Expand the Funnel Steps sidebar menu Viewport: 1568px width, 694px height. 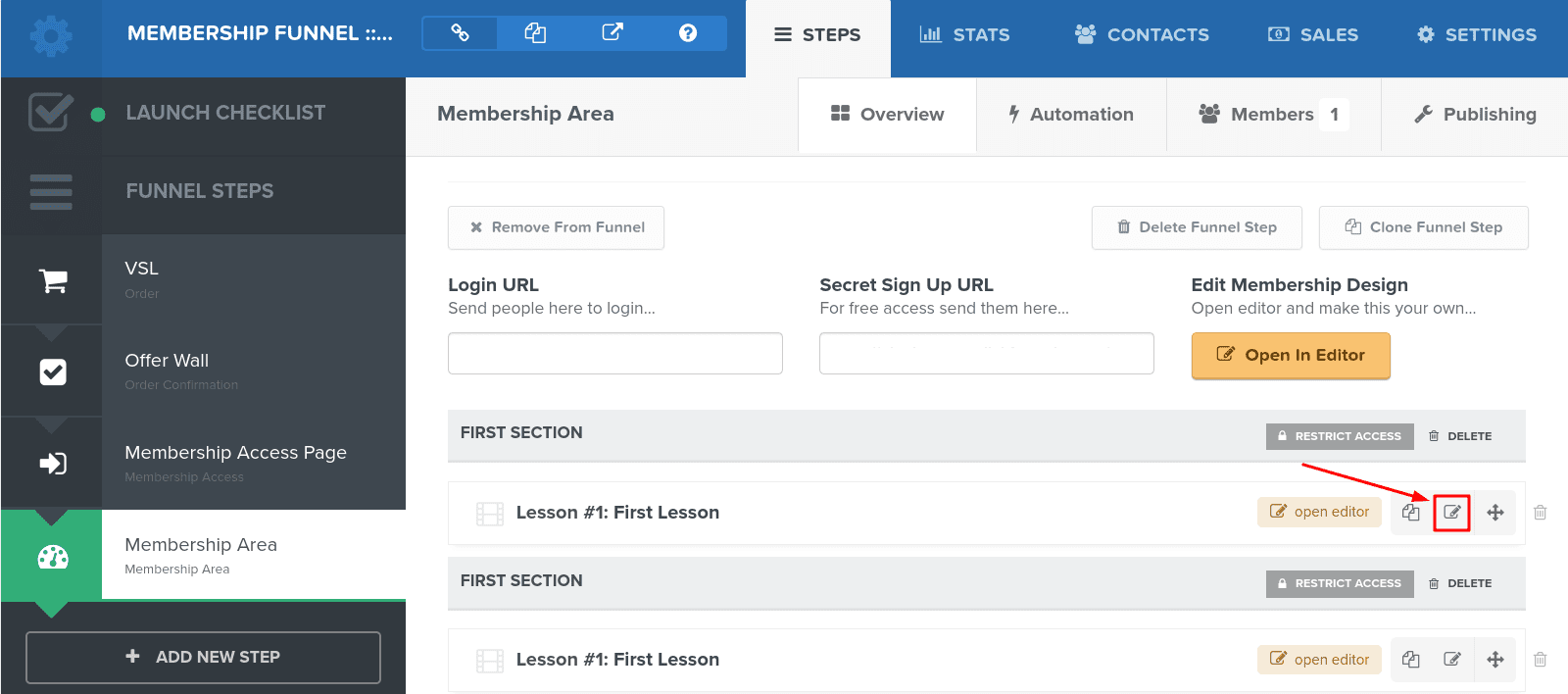coord(200,191)
